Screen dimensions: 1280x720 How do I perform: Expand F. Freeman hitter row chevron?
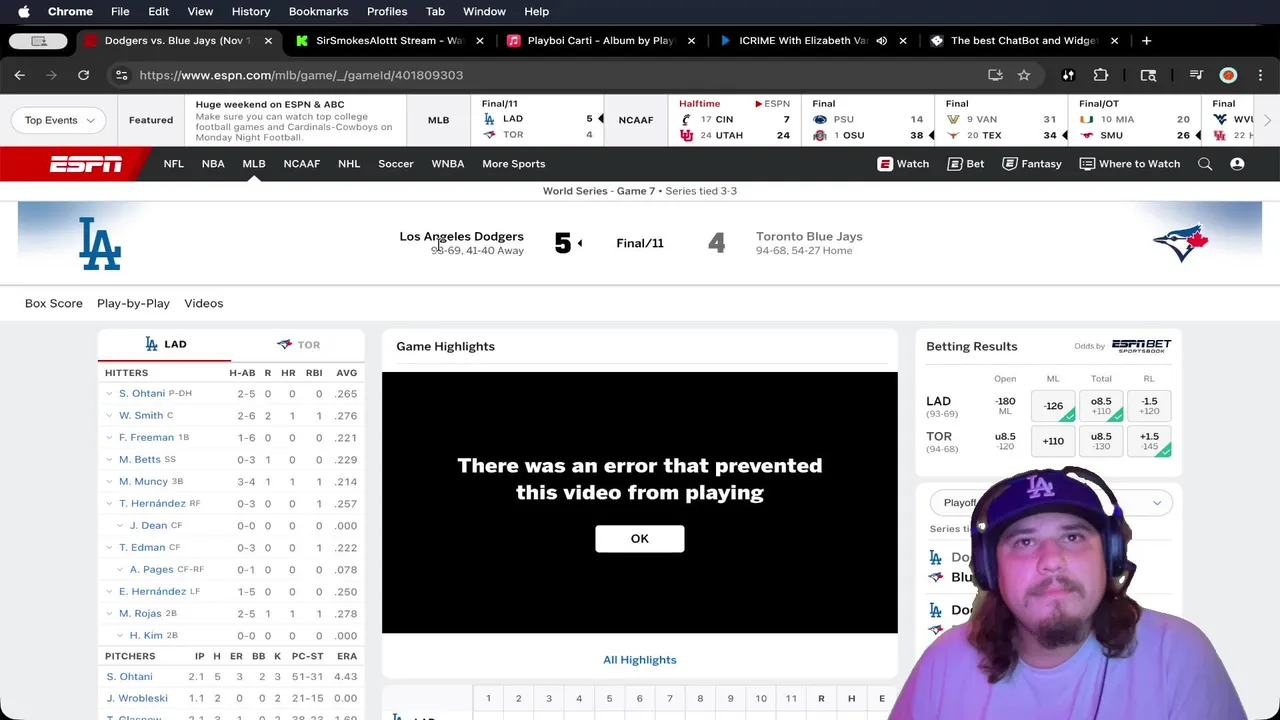(109, 437)
